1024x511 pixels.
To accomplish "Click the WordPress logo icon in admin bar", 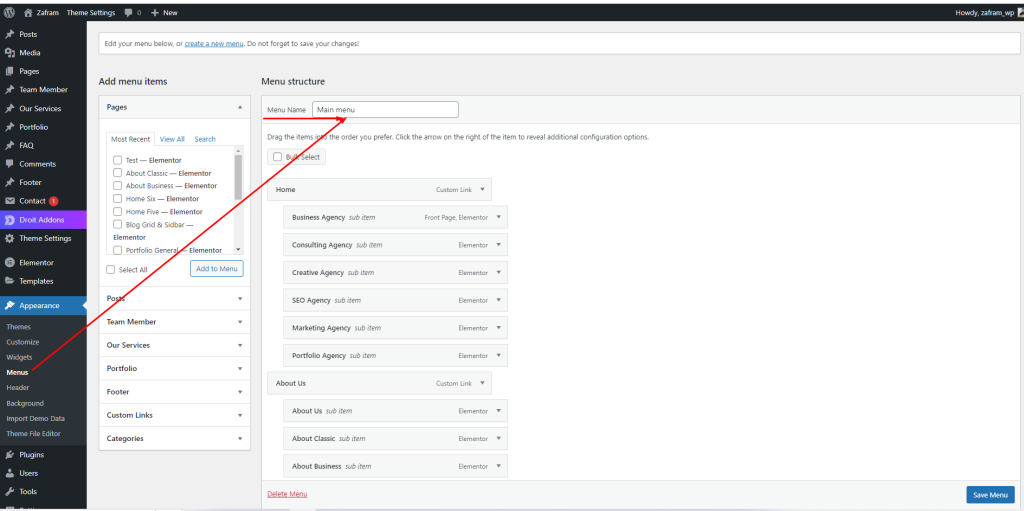I will [x=9, y=12].
